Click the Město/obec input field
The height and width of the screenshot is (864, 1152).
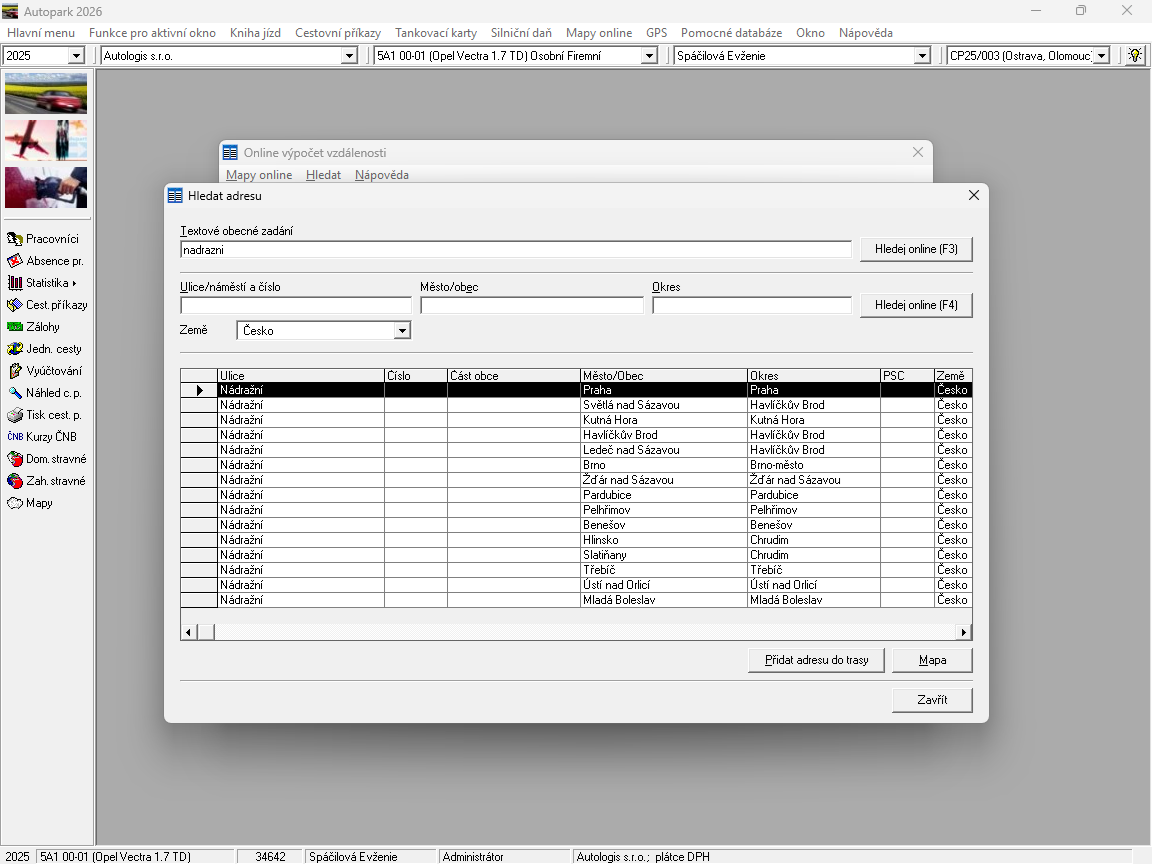coord(531,305)
